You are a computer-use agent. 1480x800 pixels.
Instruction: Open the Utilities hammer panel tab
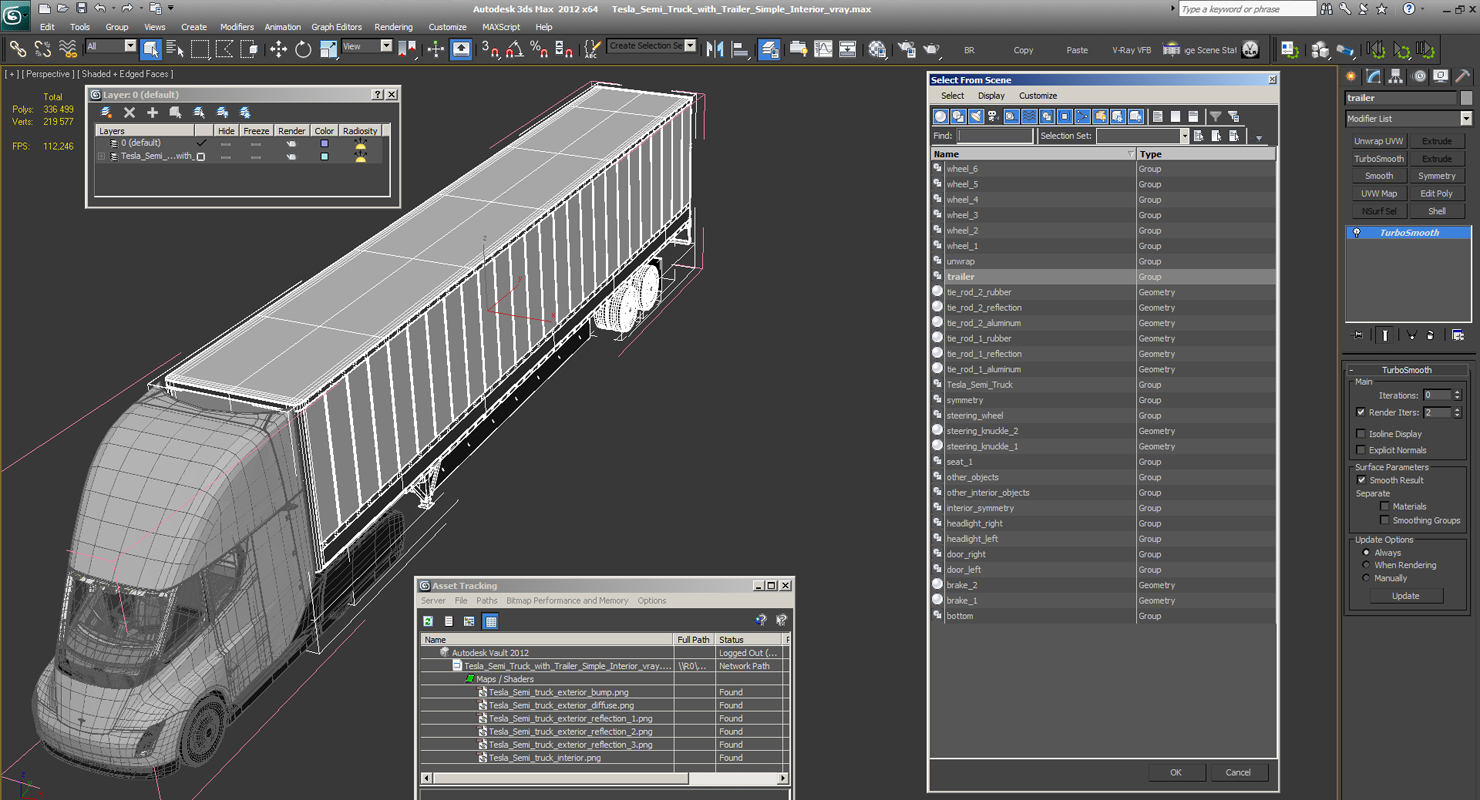(1463, 76)
